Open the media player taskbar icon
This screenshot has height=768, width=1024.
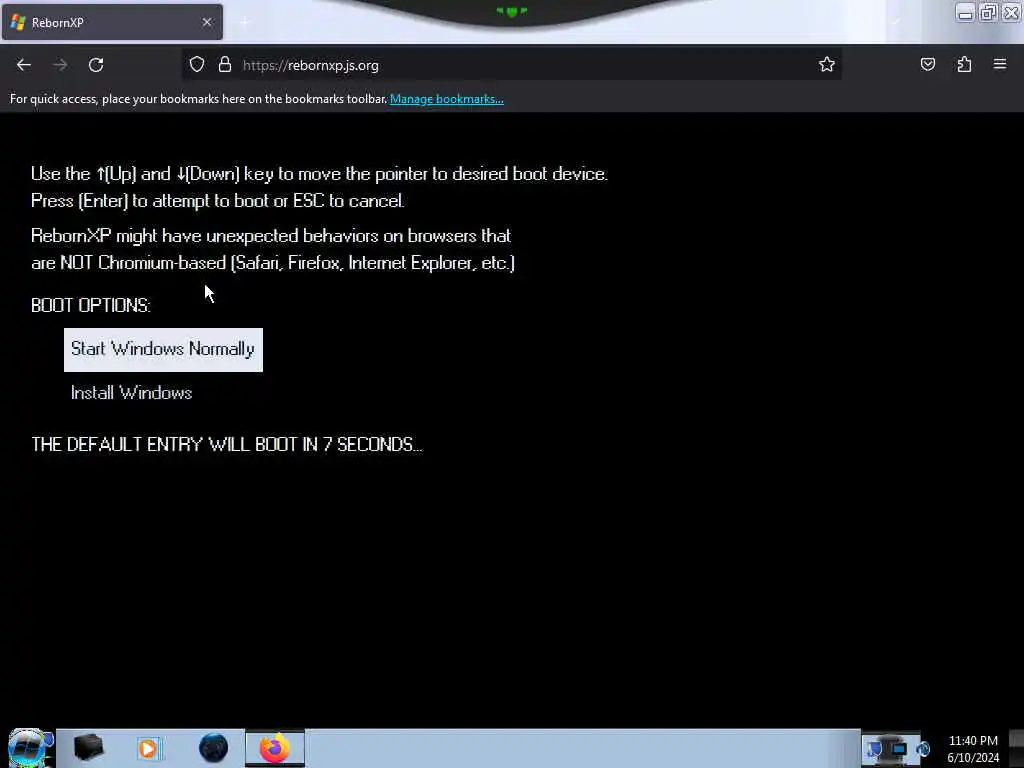pyautogui.click(x=148, y=748)
